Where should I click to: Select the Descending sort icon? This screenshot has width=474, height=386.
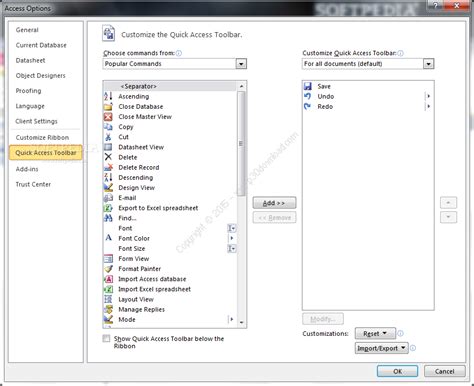point(108,177)
